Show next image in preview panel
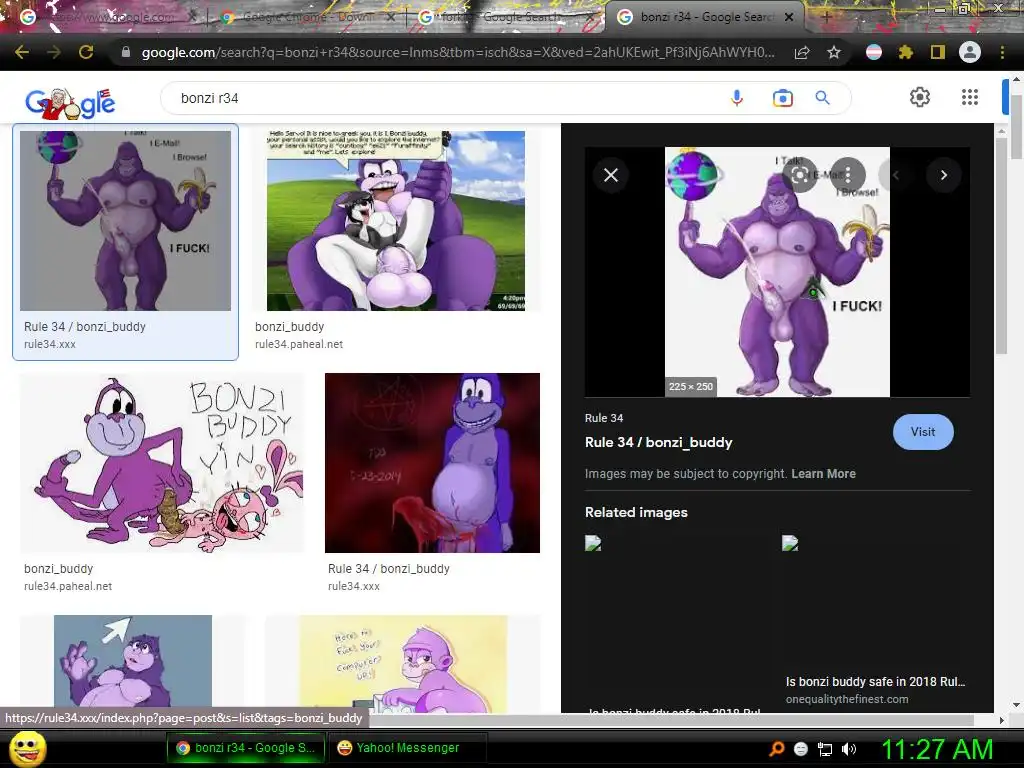 pyautogui.click(x=944, y=175)
